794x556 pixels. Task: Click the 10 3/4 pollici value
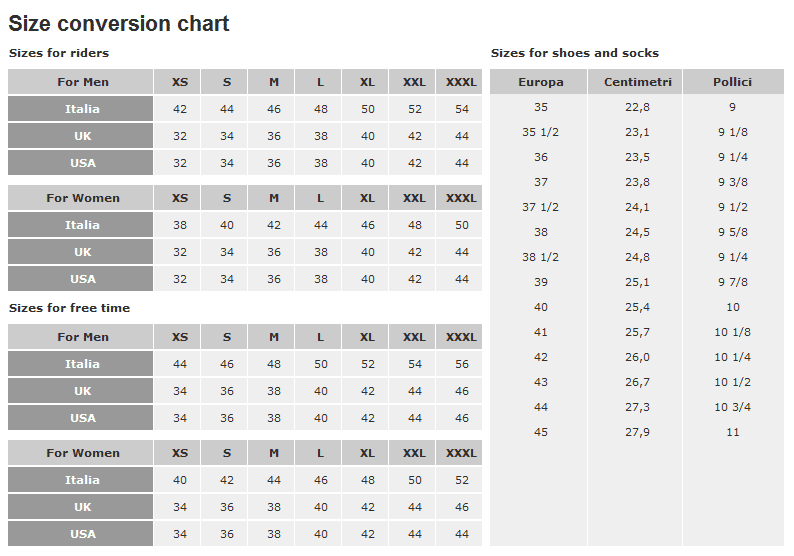pos(732,407)
